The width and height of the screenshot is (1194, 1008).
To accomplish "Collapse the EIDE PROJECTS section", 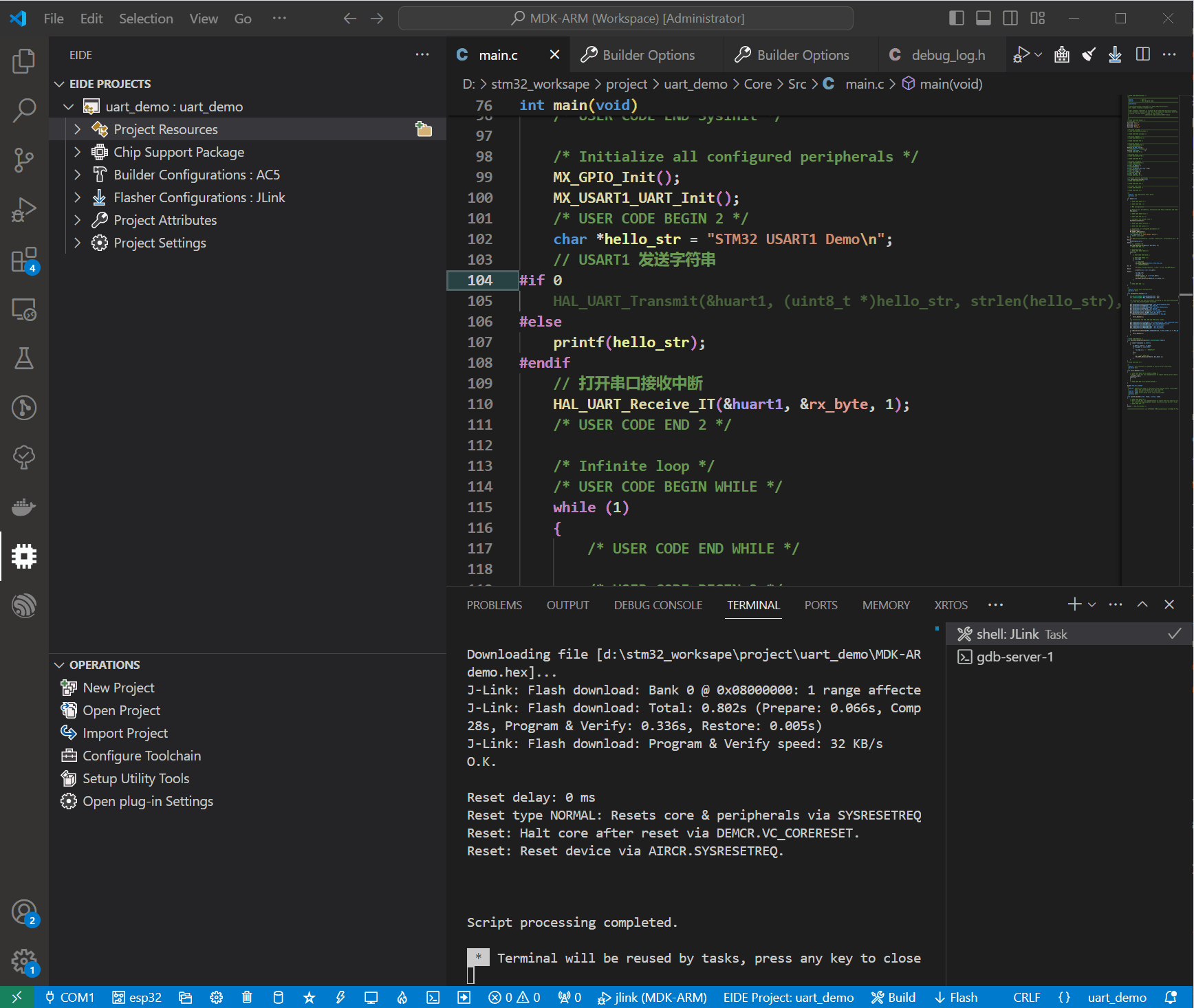I will coord(59,84).
